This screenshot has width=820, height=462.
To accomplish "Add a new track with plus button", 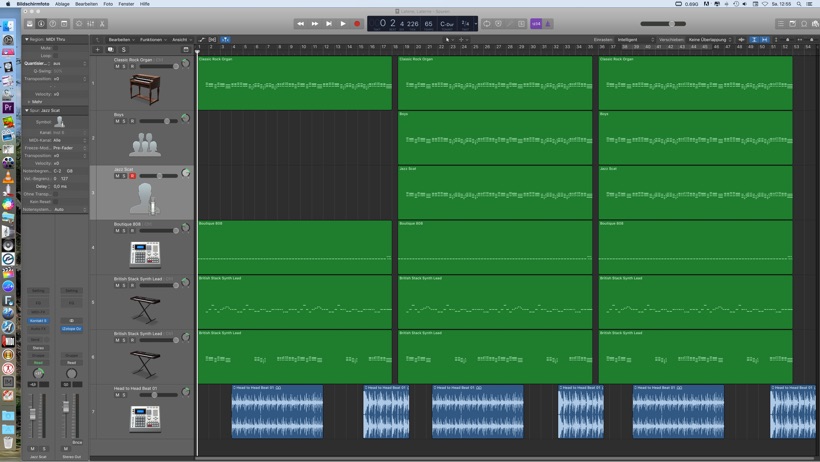I will click(x=97, y=50).
